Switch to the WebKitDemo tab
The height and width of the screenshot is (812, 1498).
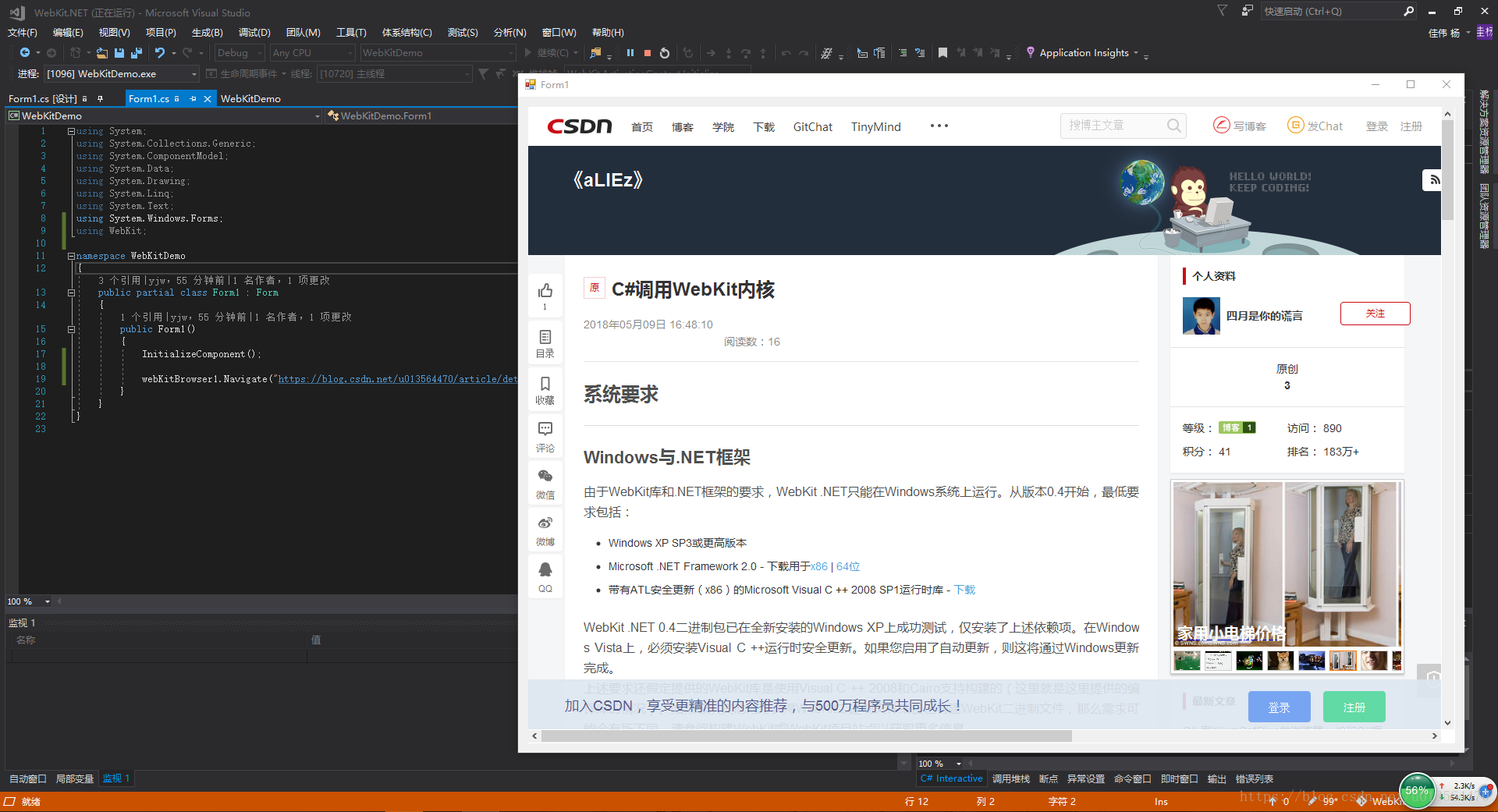click(250, 99)
